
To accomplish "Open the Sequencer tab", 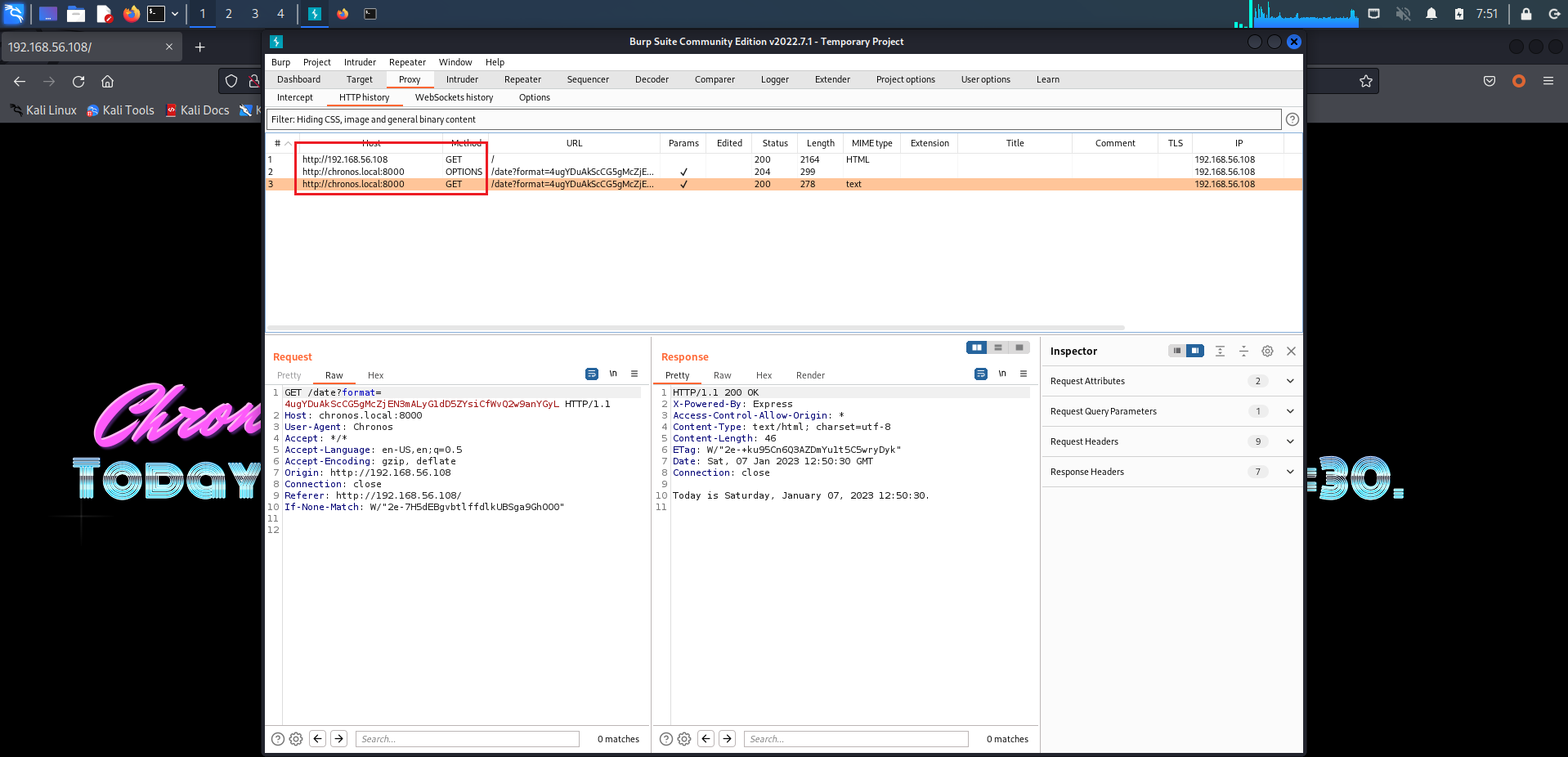I will (x=588, y=79).
